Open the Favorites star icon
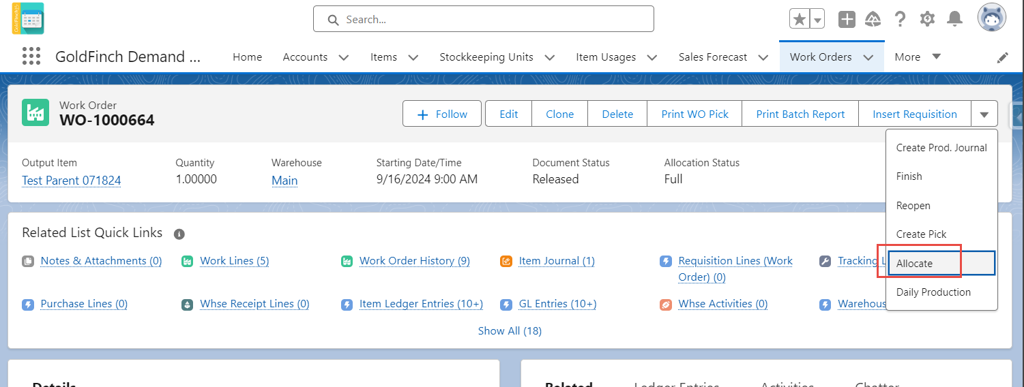Screen dimensions: 1024x387 (x=799, y=19)
